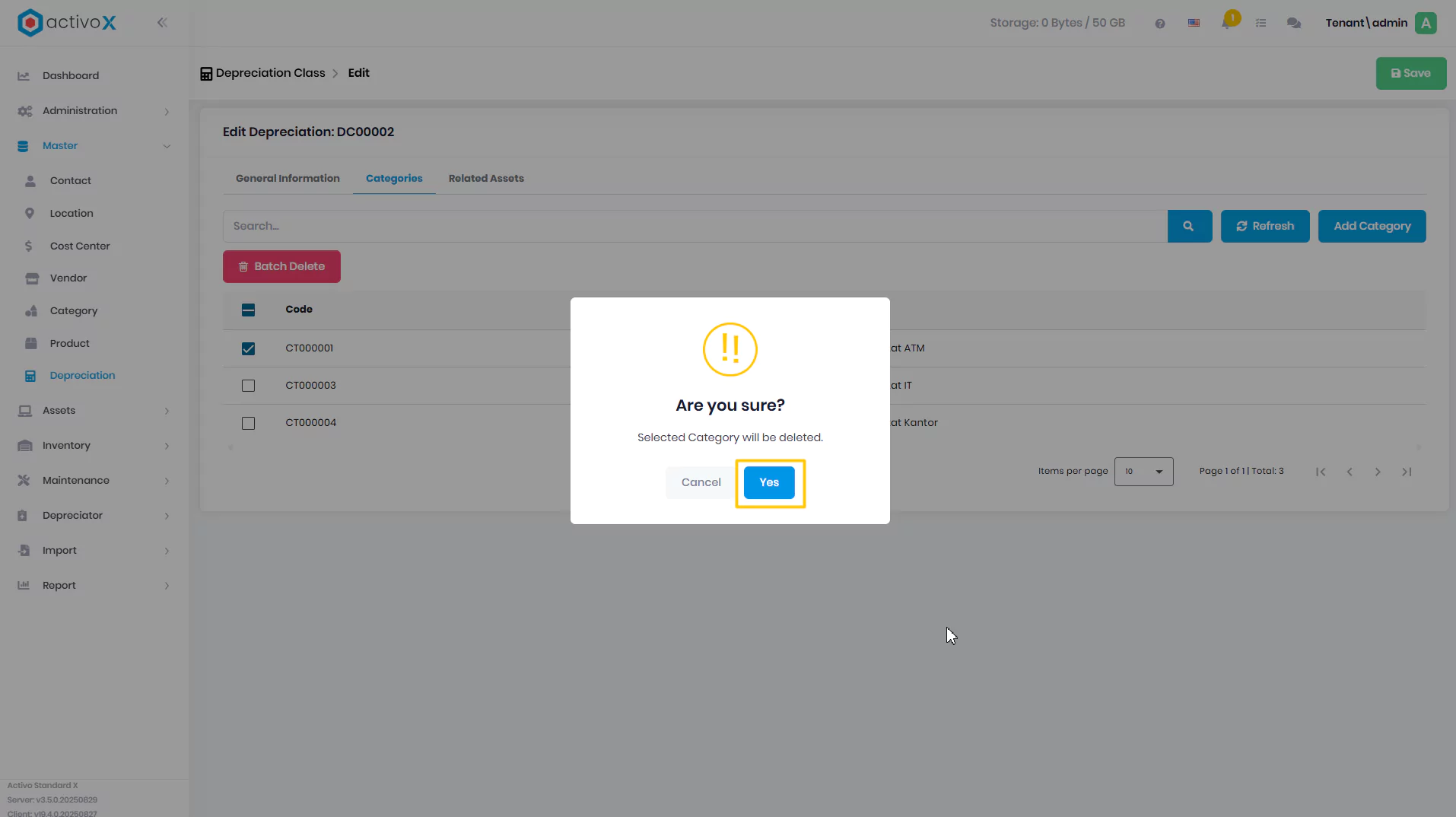Click the Import file icon
This screenshot has width=1456, height=817.
point(24,551)
